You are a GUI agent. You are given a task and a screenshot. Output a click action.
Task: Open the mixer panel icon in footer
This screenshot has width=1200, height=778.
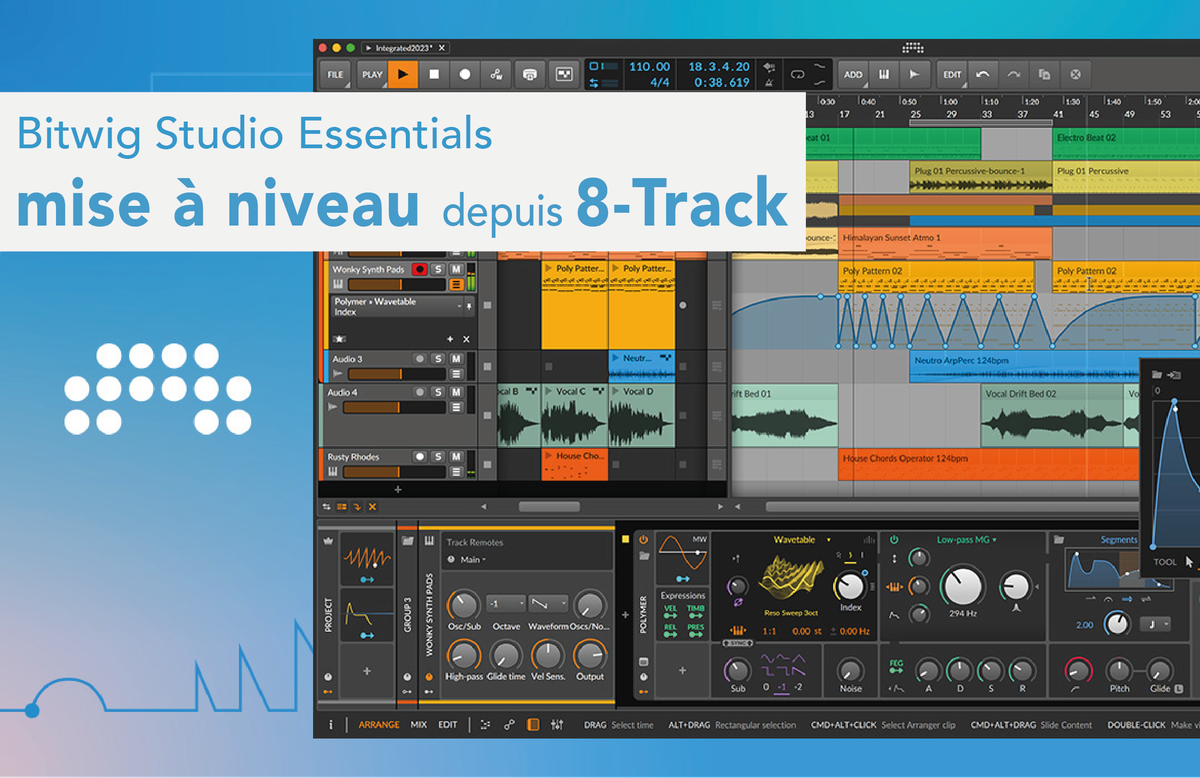point(557,725)
